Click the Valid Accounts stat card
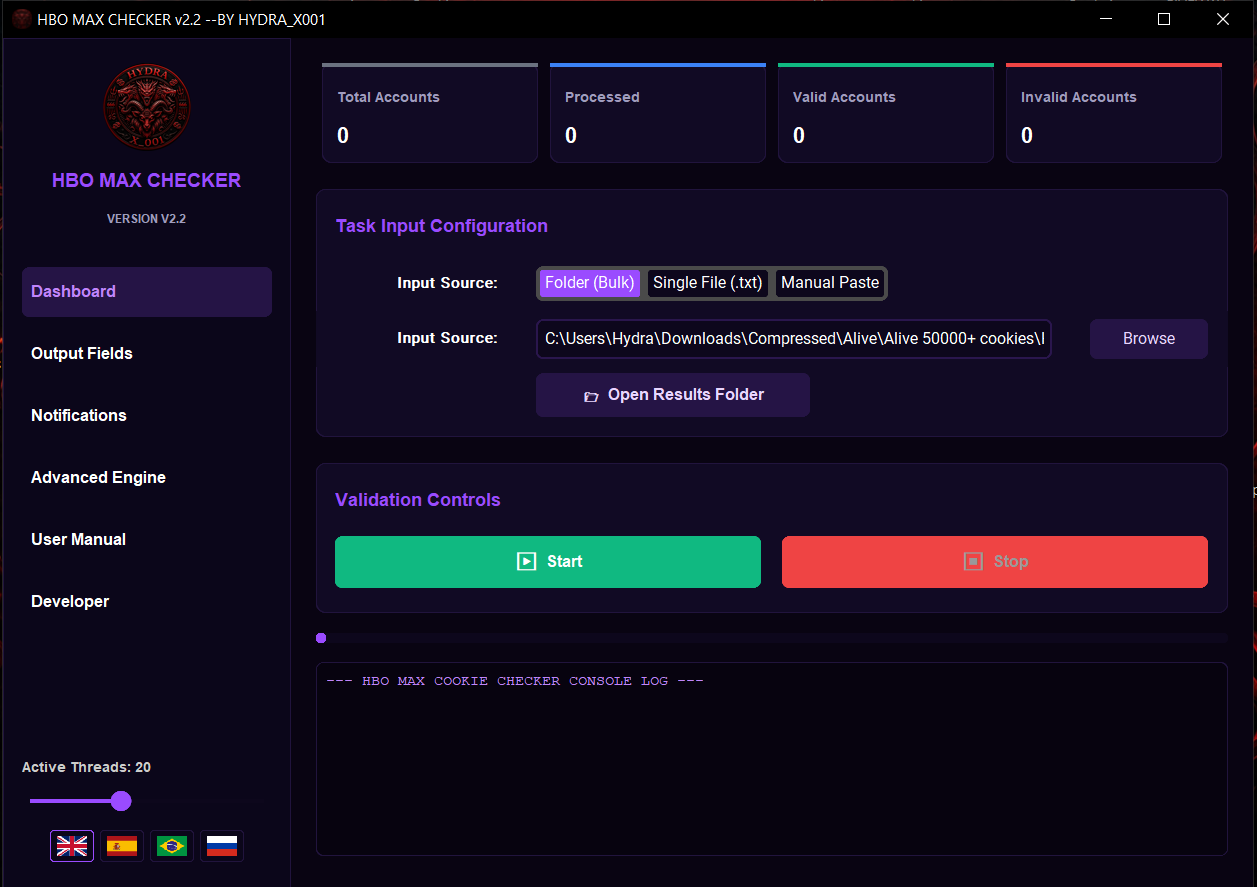Viewport: 1257px width, 887px height. pyautogui.click(x=886, y=113)
